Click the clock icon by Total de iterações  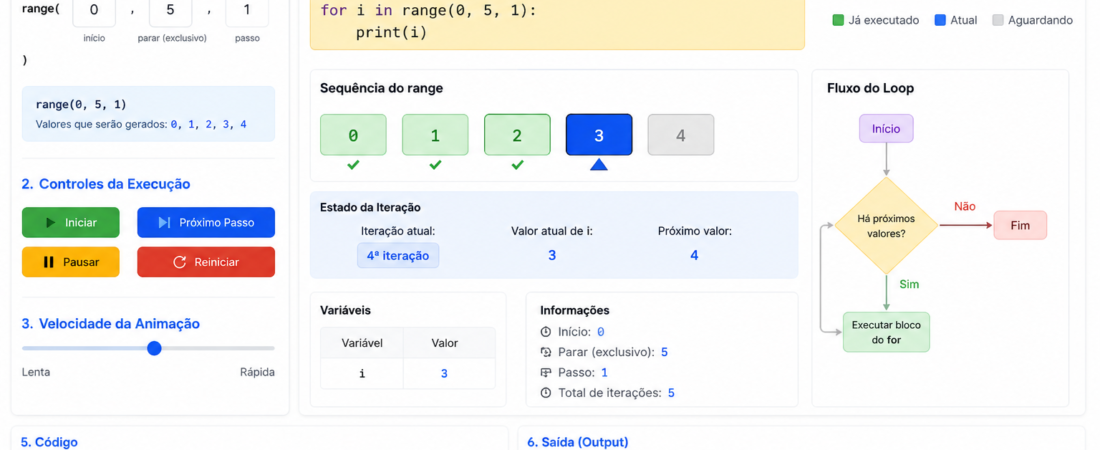[x=546, y=393]
